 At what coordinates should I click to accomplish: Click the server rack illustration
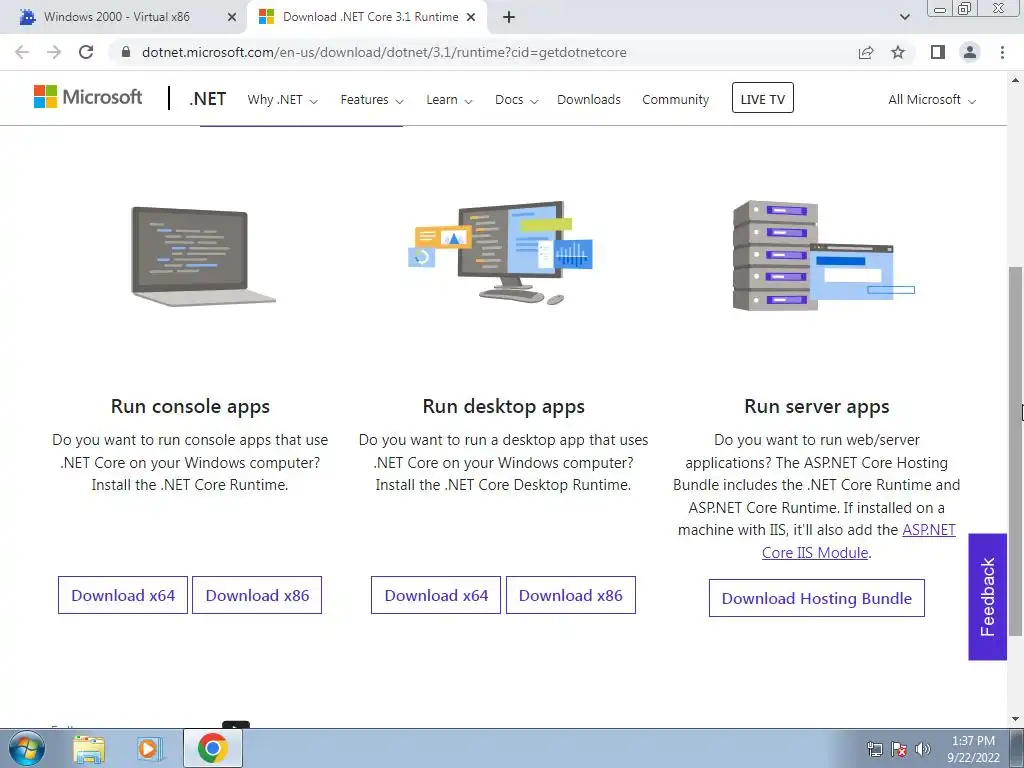824,255
